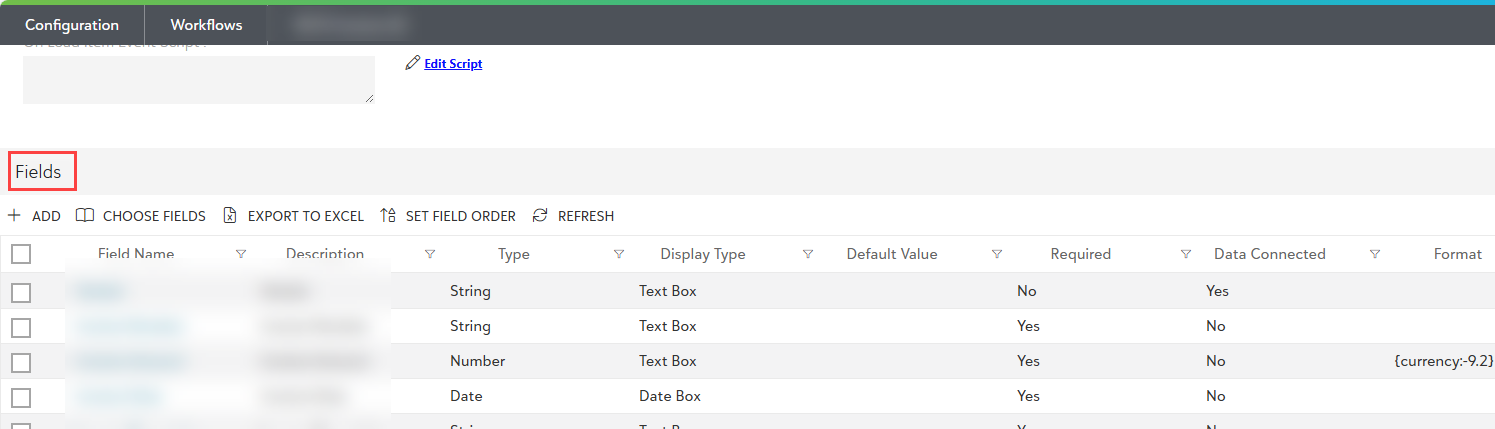Screen dimensions: 1495x429
Task: Click the pencil icon beside Edit Script
Action: (x=412, y=63)
